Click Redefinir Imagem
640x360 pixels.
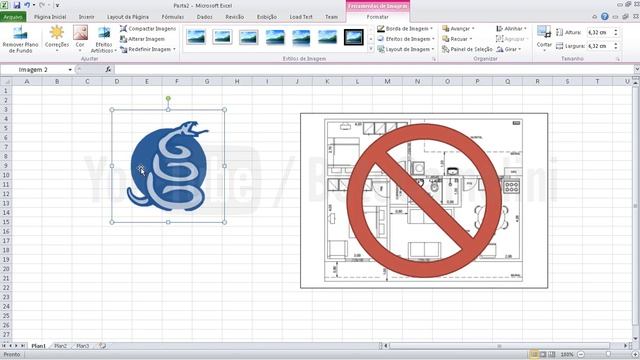coord(147,49)
